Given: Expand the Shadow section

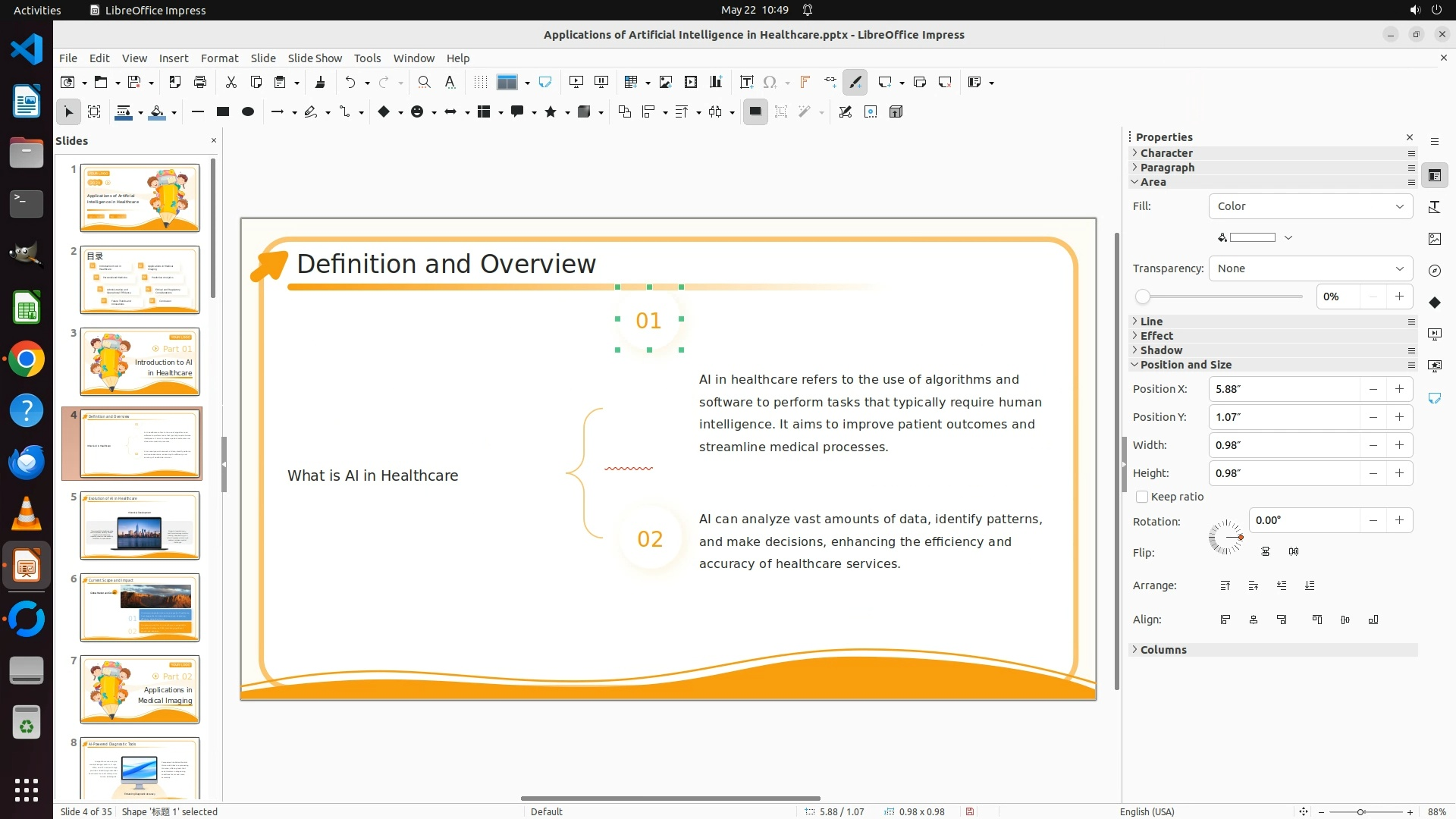Looking at the screenshot, I should tap(1161, 350).
